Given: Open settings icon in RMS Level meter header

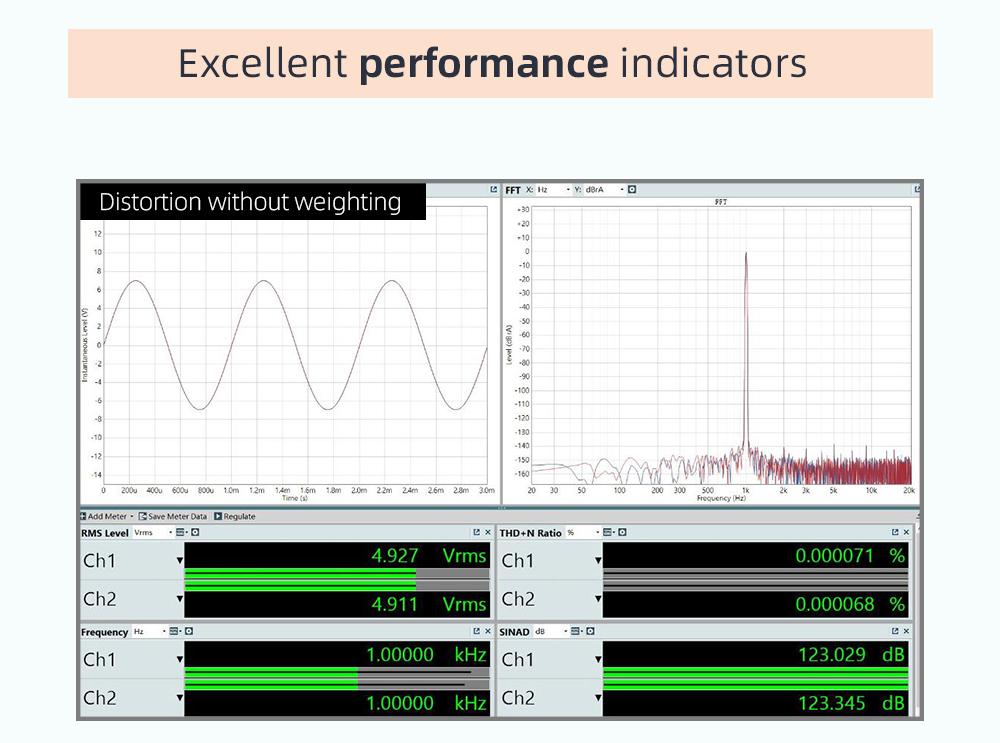Looking at the screenshot, I should tap(195, 533).
